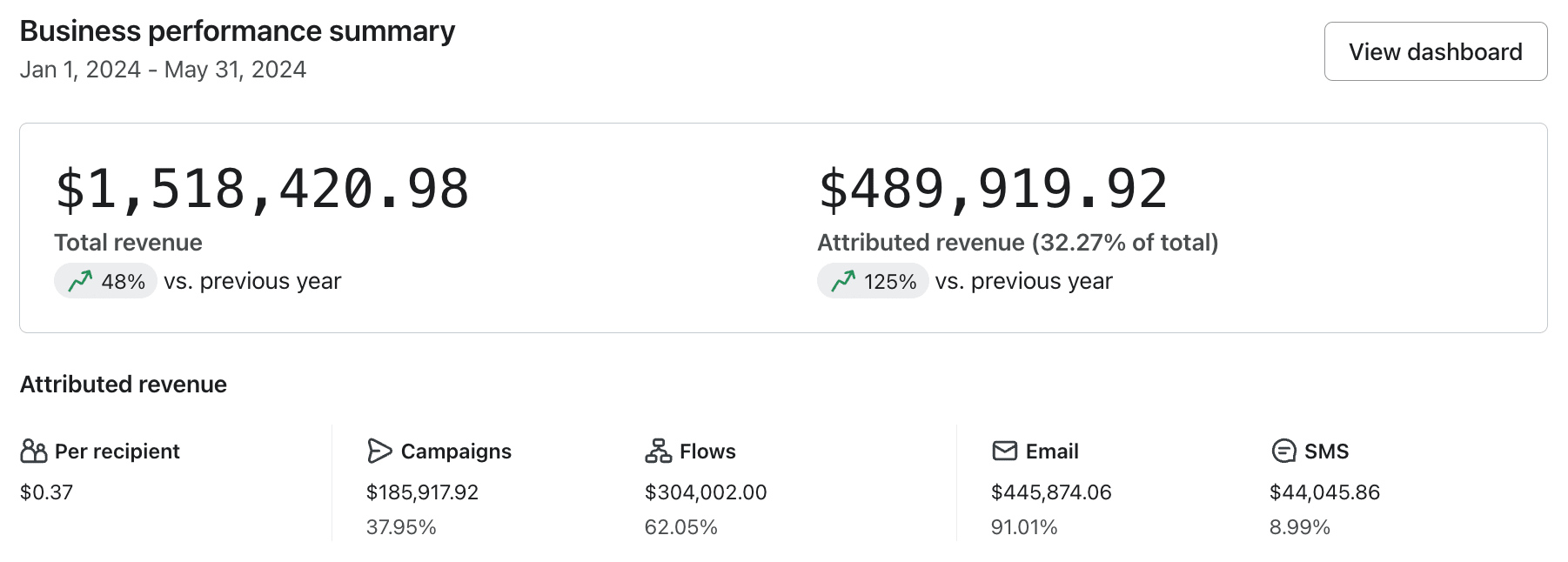Open the View dashboard button
The height and width of the screenshot is (562, 1568).
1436,51
